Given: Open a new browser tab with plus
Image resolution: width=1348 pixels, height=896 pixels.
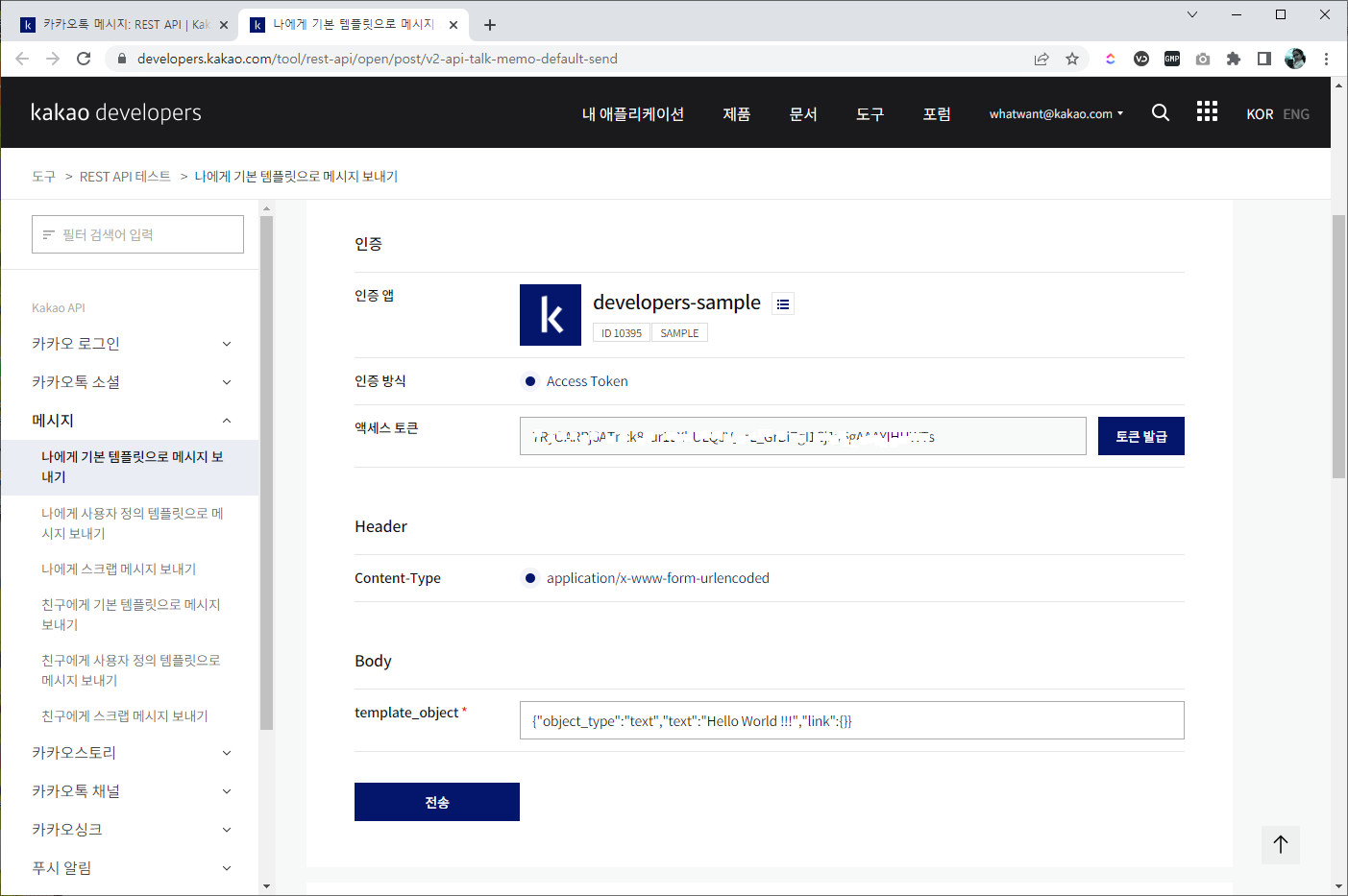Looking at the screenshot, I should (490, 25).
